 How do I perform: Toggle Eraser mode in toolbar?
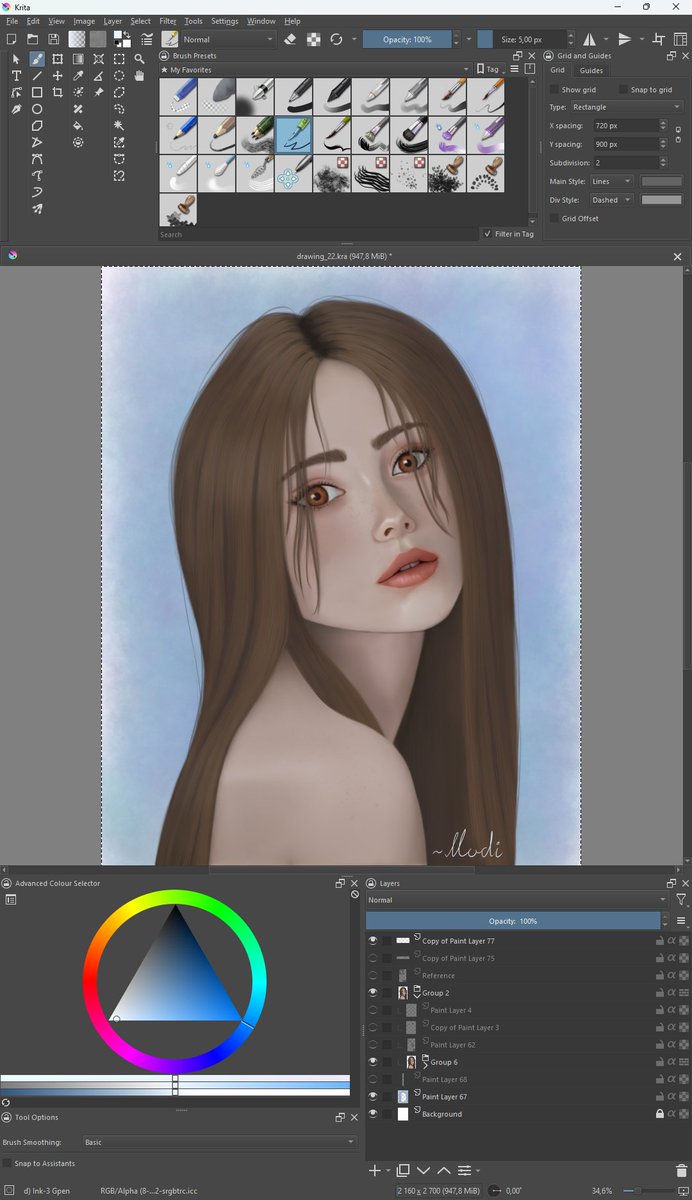coord(290,39)
